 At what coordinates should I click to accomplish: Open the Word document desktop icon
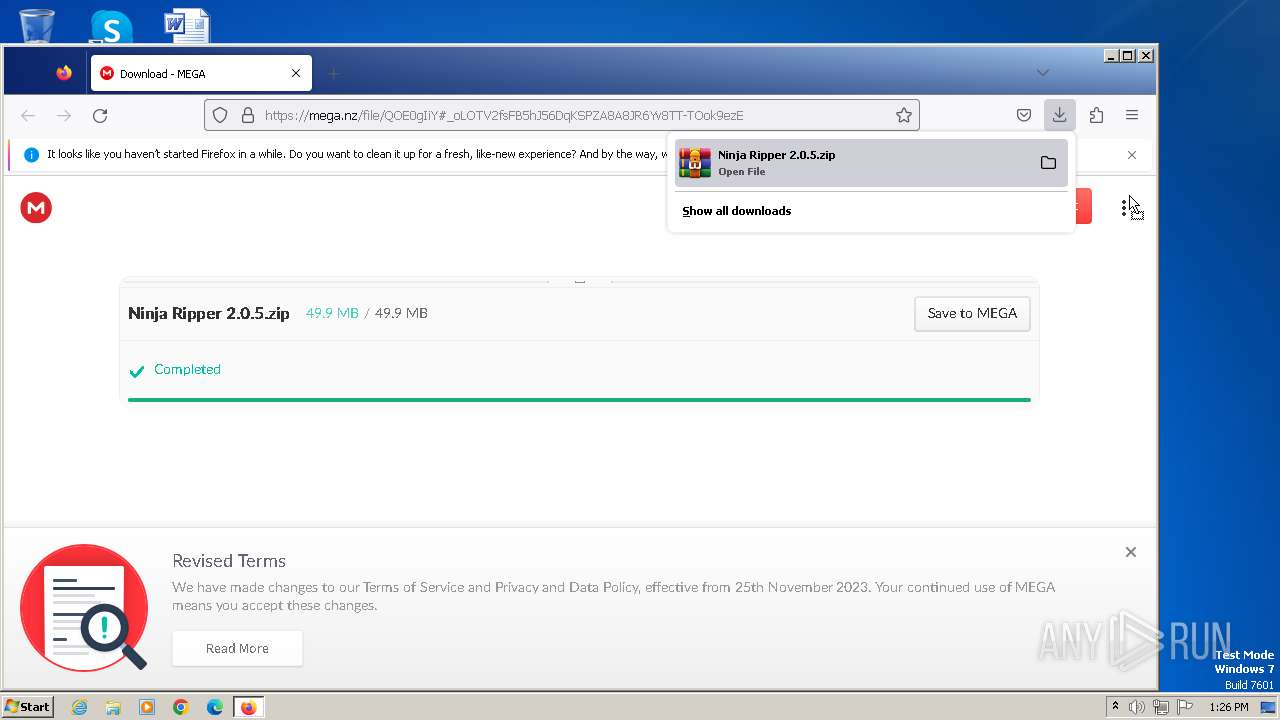coord(187,25)
